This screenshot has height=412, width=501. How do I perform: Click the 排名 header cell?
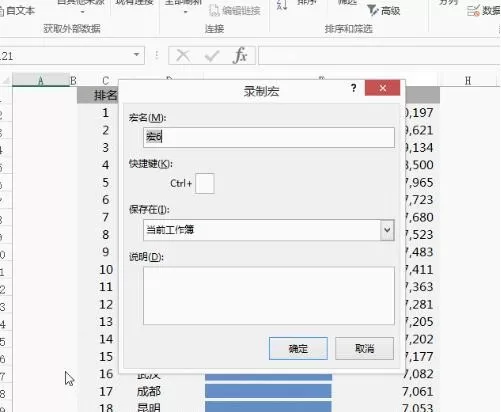pos(98,96)
